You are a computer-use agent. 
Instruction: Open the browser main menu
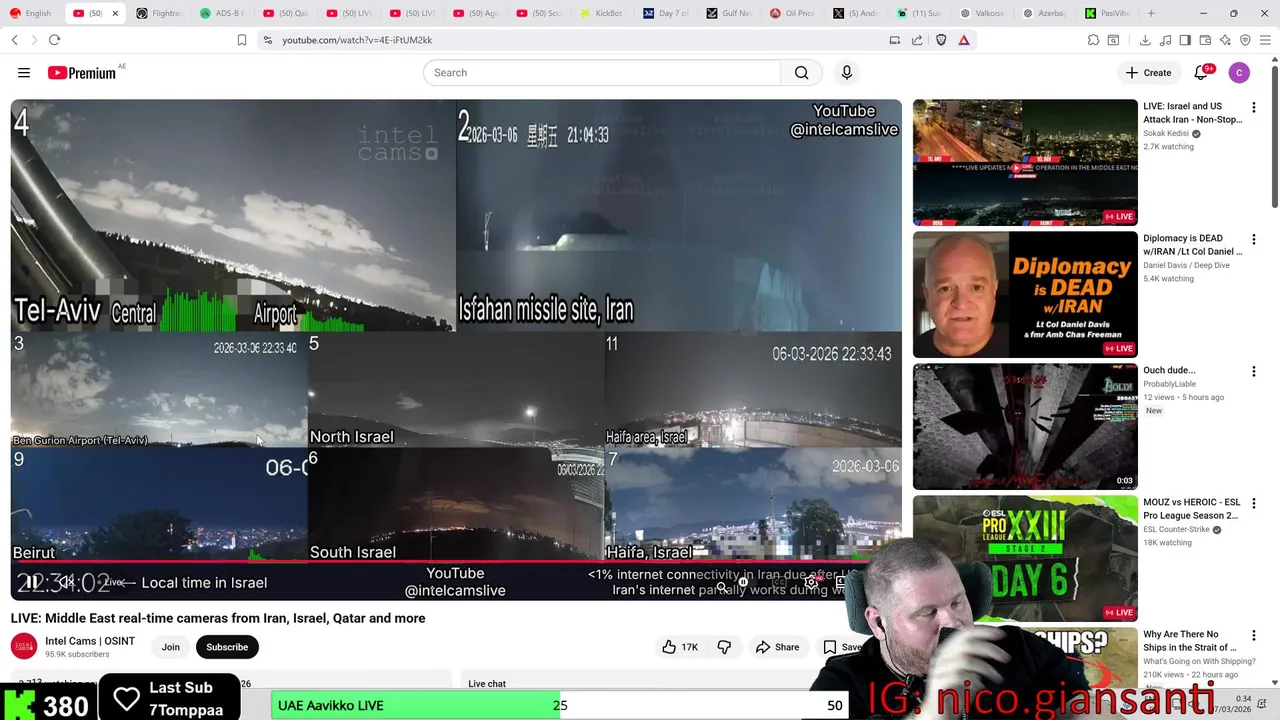(1266, 40)
